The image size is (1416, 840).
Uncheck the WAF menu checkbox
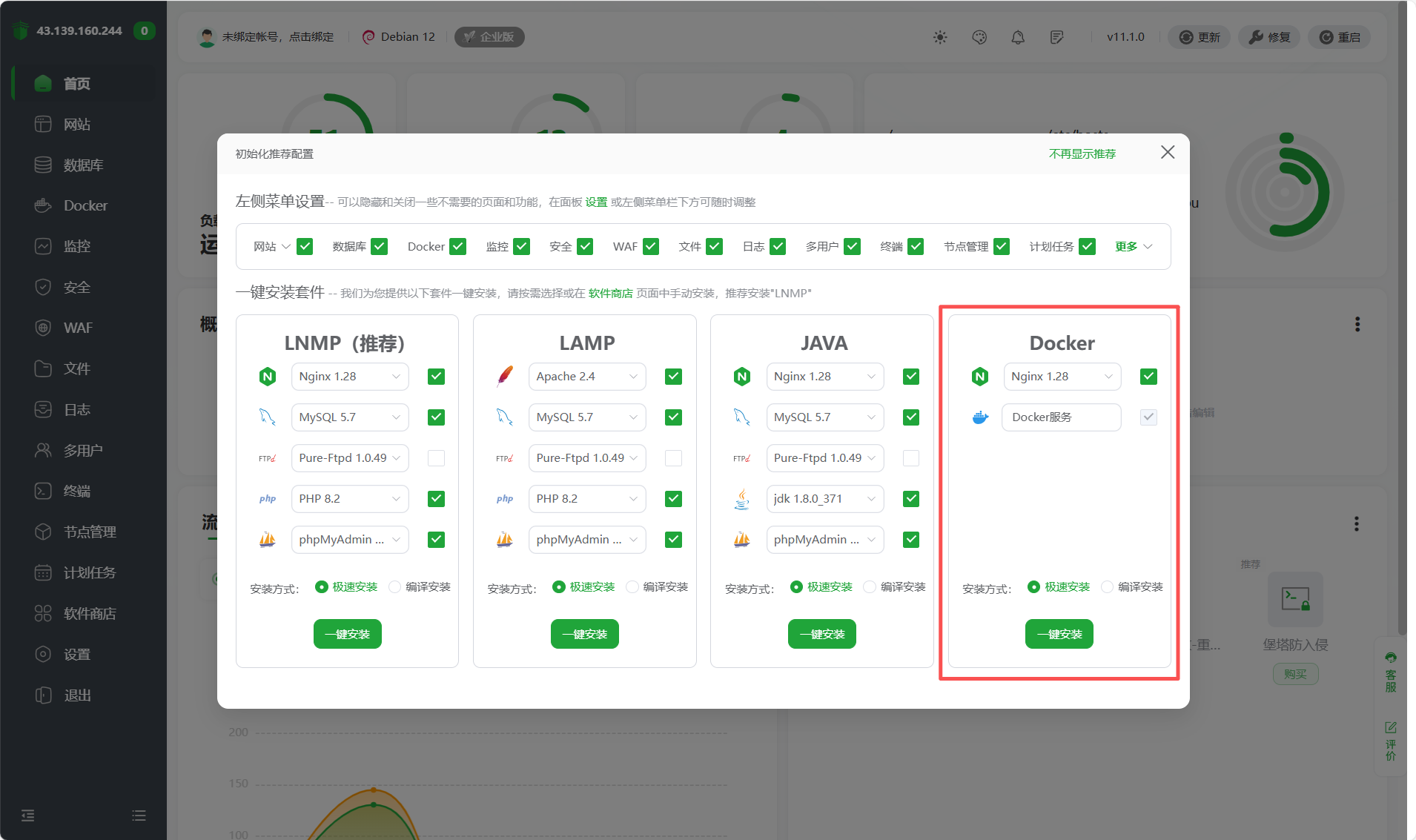click(650, 246)
